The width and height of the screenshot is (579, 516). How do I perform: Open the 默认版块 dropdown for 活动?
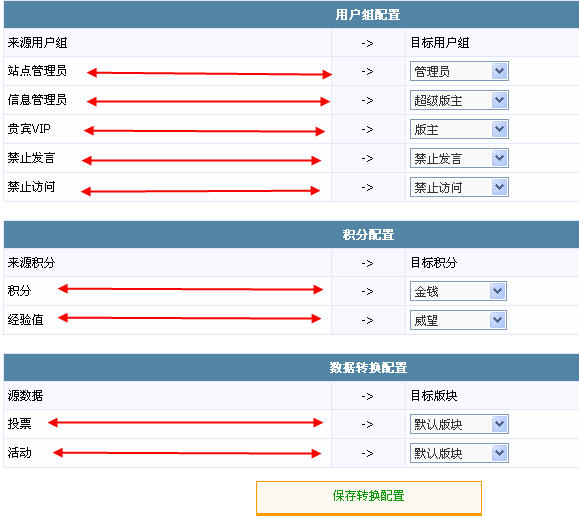pos(459,453)
